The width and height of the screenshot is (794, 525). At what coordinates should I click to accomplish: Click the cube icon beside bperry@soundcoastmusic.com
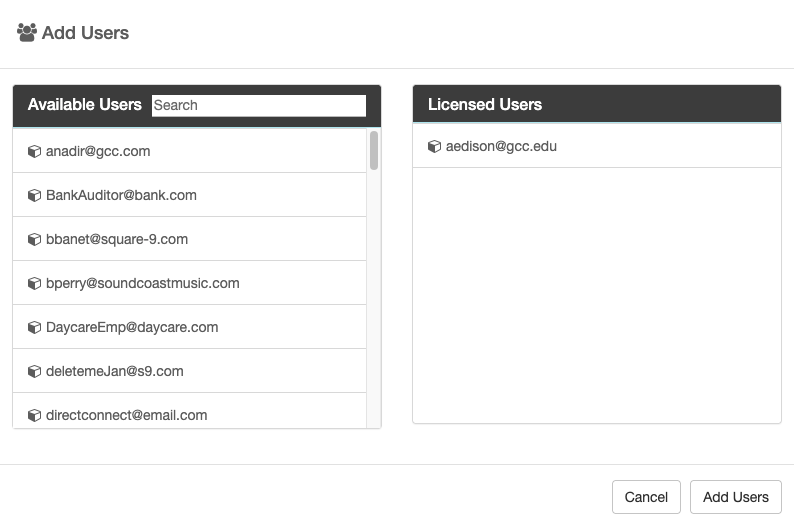(34, 284)
